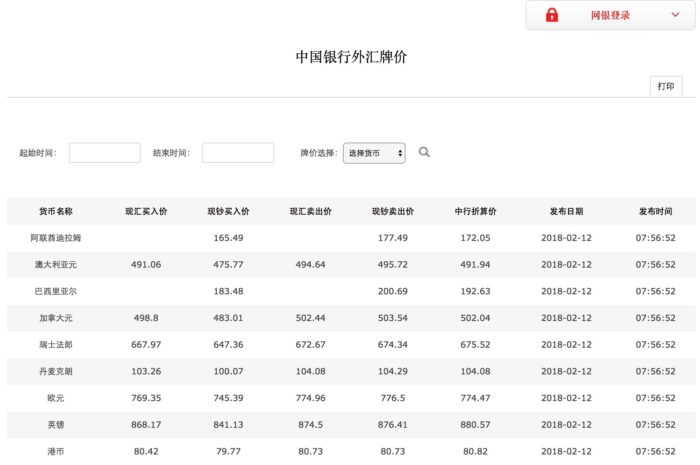This screenshot has width=700, height=465.
Task: Open the 网银登录 login button
Action: pyautogui.click(x=610, y=15)
